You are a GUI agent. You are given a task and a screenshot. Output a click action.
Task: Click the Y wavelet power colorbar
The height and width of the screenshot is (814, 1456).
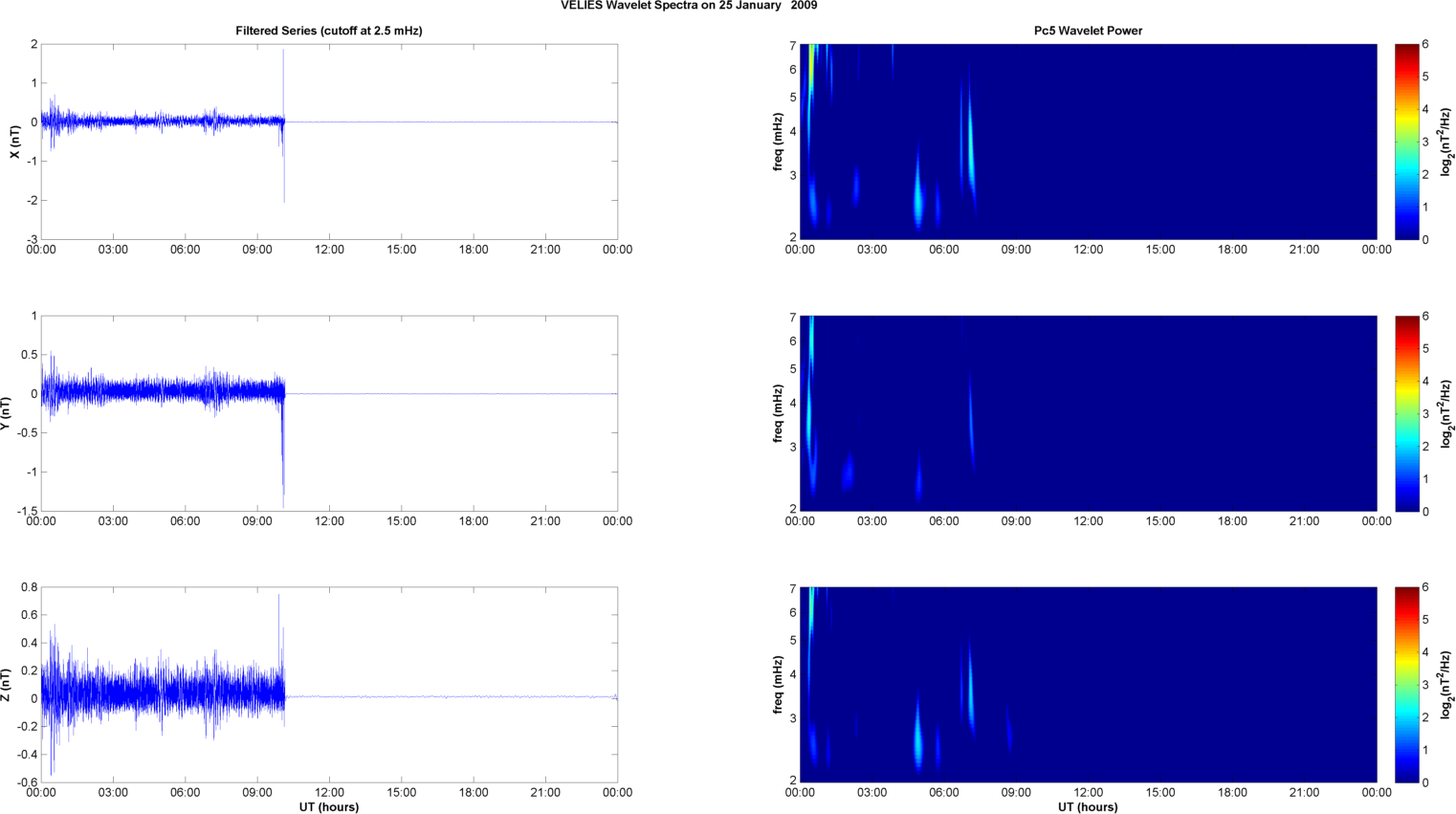pos(1406,413)
